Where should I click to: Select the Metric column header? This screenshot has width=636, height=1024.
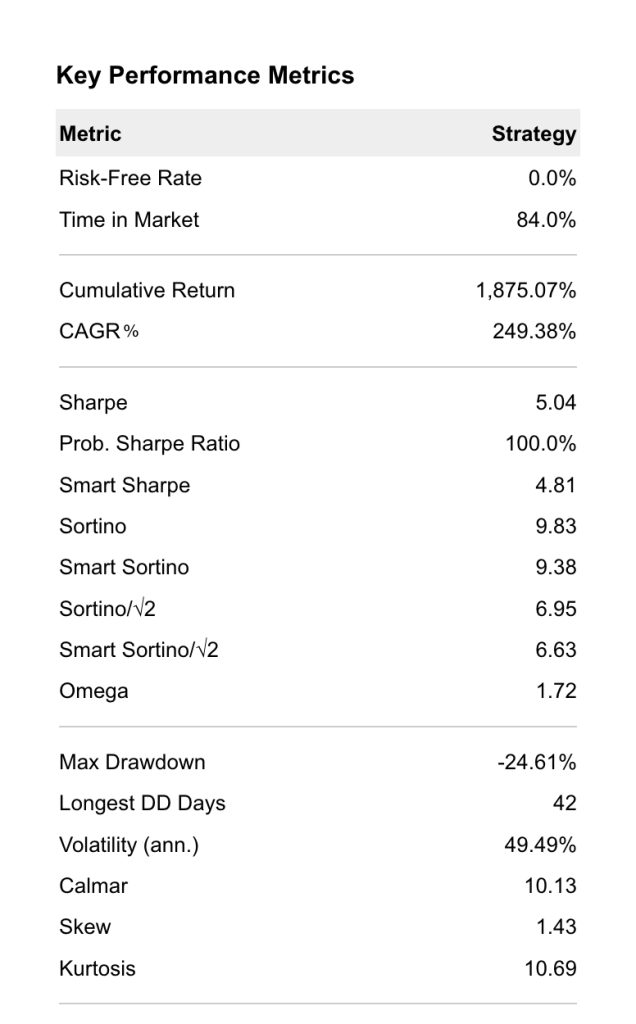pos(90,134)
